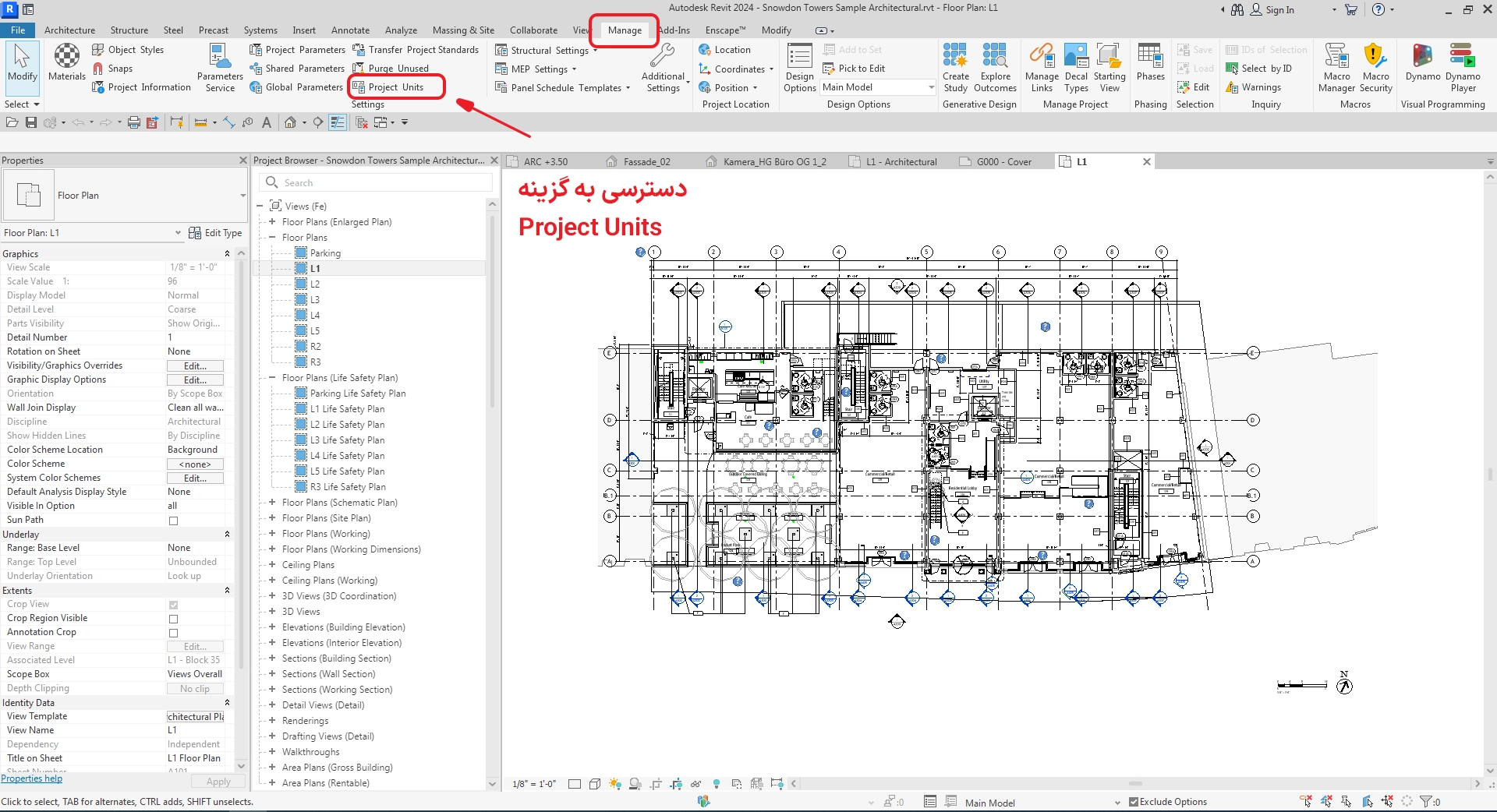Screen dimensions: 1497x812
Task: Click the Edit Type button
Action: [216, 233]
